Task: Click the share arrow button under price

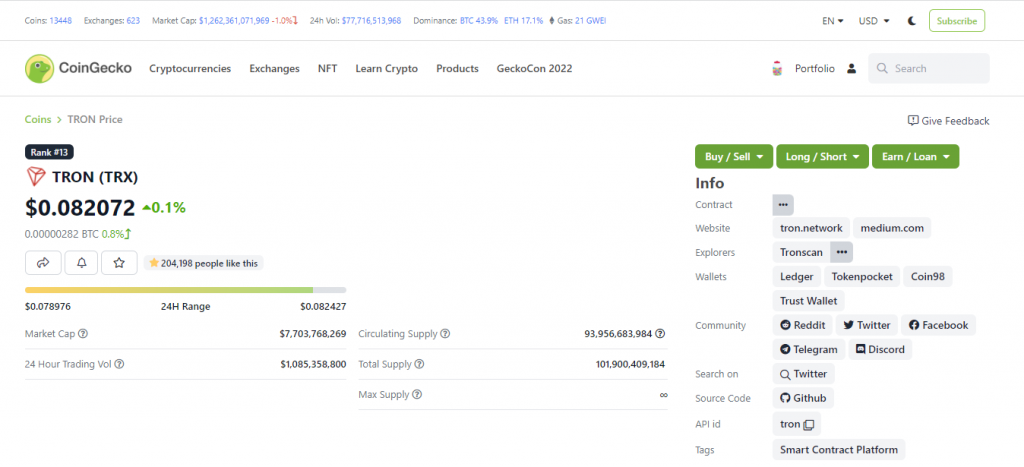Action: (x=43, y=263)
